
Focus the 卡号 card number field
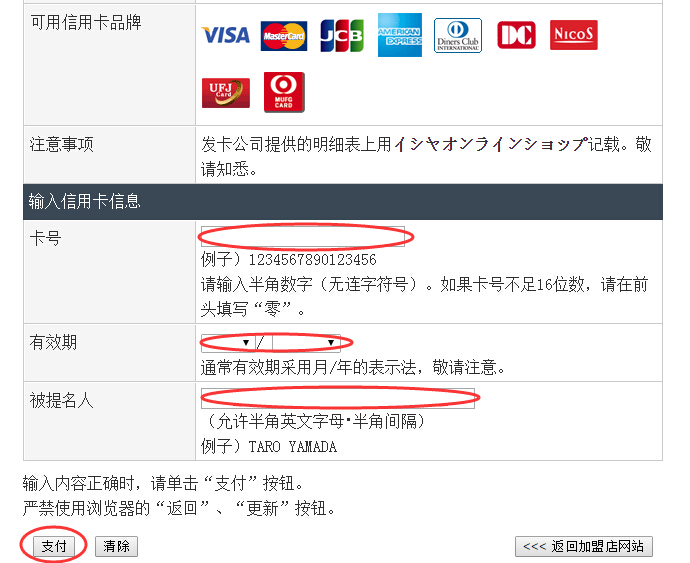(x=303, y=237)
